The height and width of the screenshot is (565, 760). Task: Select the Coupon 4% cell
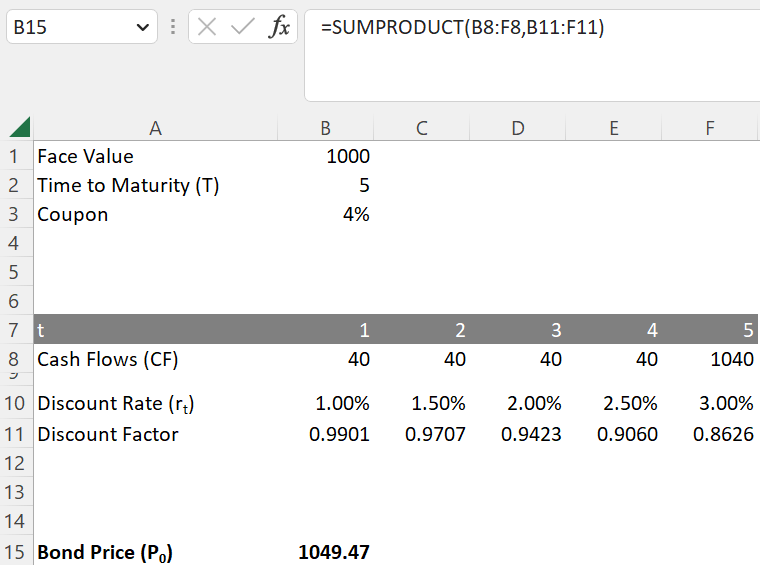[x=327, y=215]
